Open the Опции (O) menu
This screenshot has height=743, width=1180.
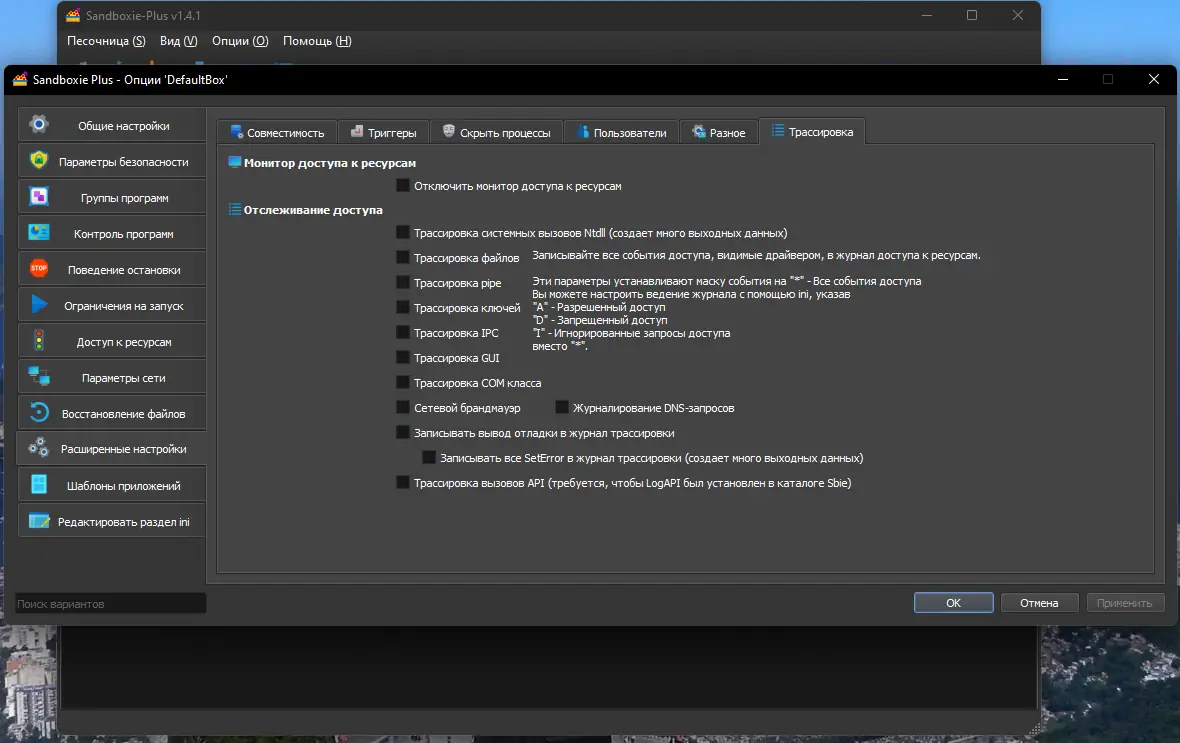coord(240,41)
